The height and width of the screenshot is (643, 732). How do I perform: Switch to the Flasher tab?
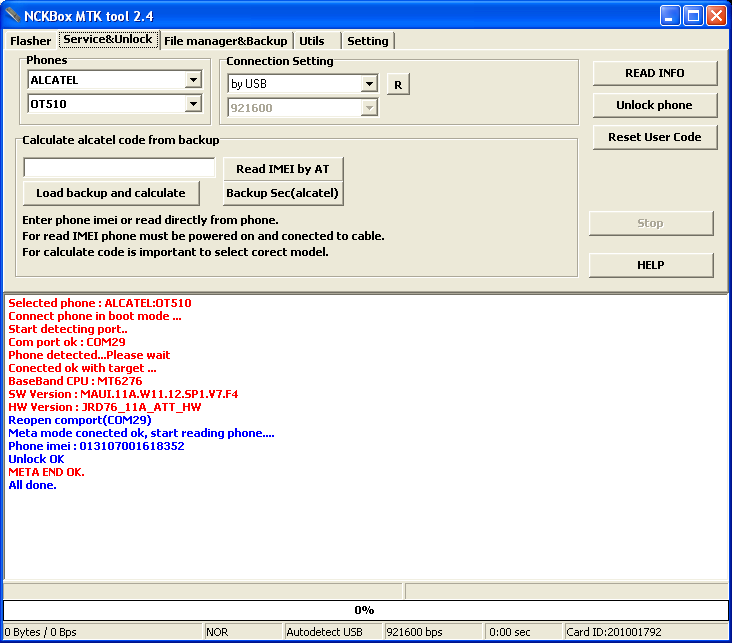coord(30,41)
